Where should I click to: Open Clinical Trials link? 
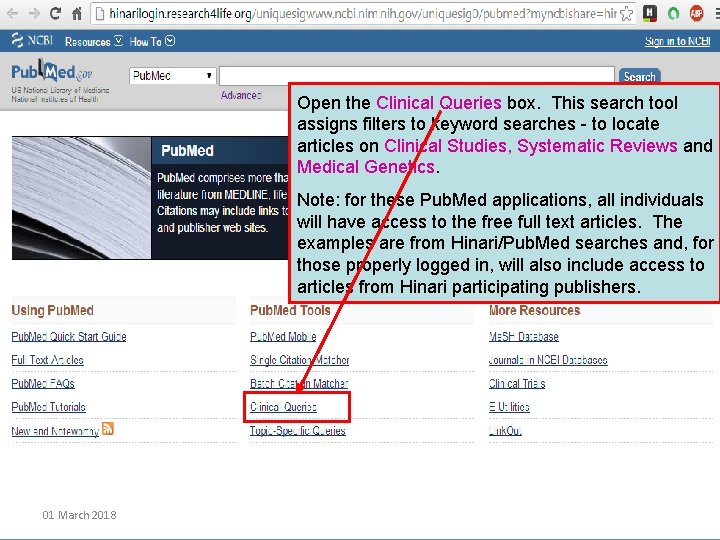517,383
